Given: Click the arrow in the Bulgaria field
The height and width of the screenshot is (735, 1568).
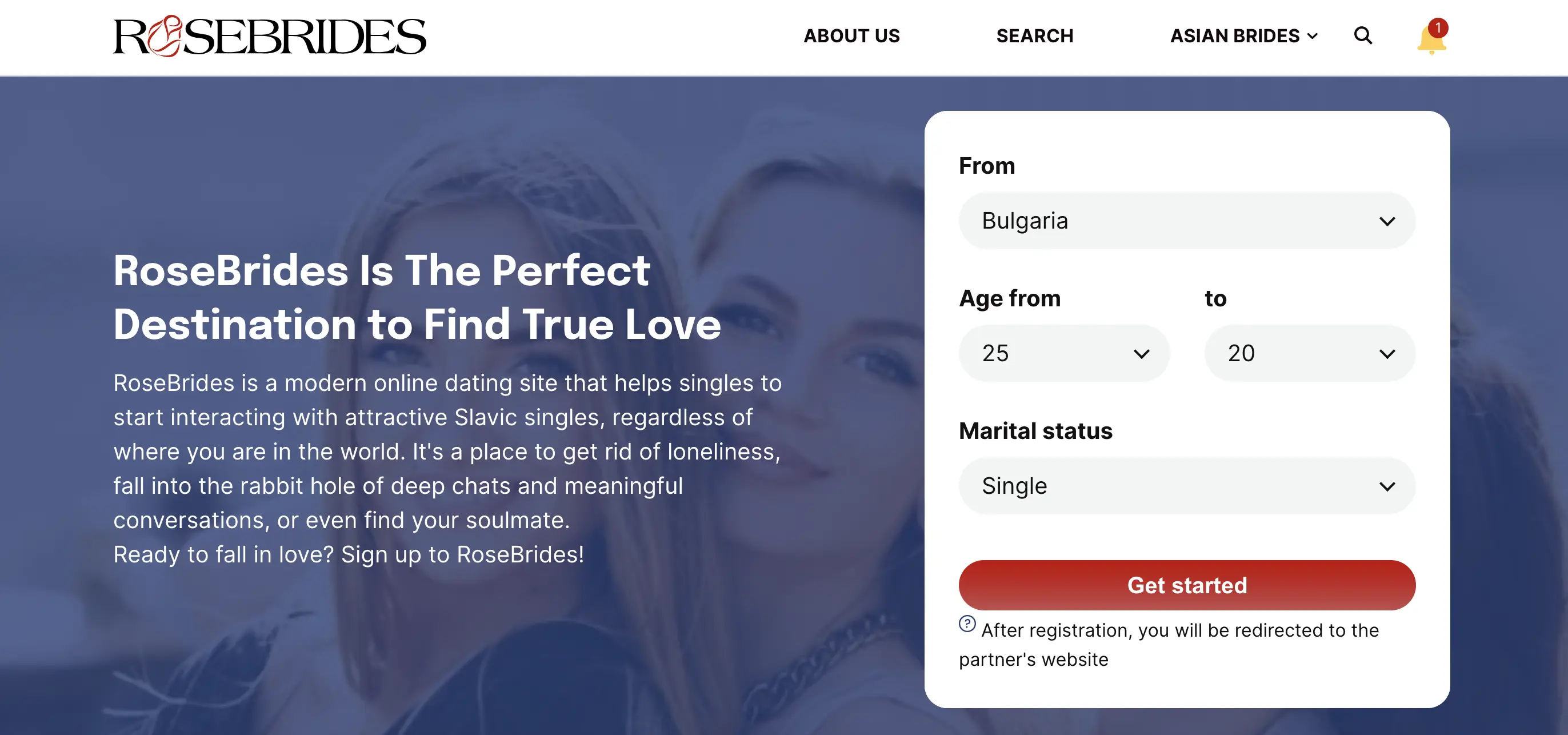Looking at the screenshot, I should click(x=1387, y=221).
